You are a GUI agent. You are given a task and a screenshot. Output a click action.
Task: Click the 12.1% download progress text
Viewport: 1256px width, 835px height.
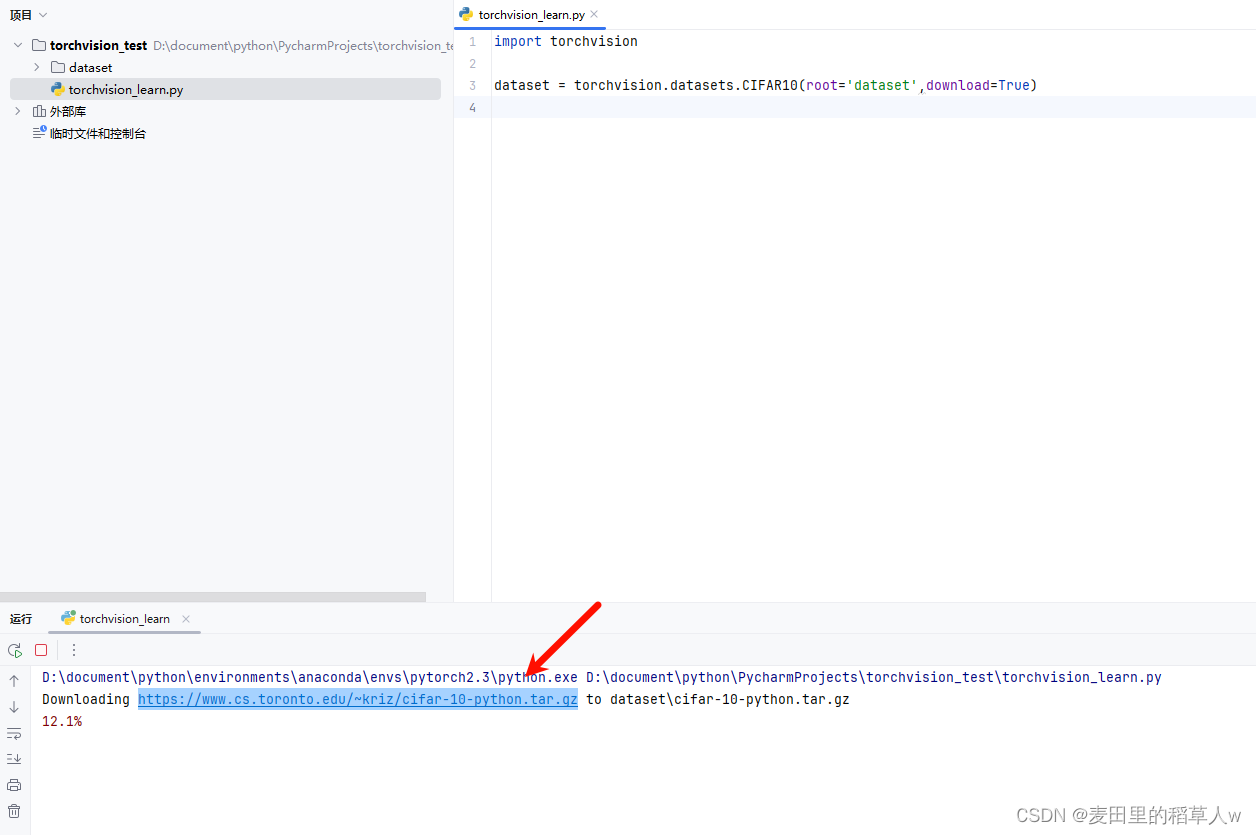click(x=62, y=721)
